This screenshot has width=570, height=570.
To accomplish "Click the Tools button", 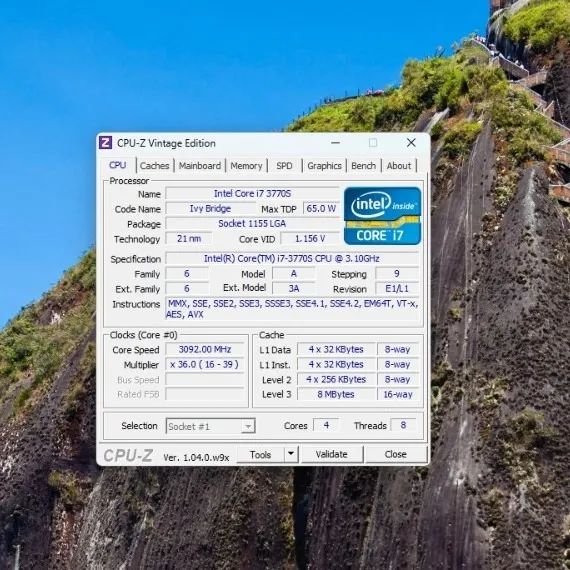I will (260, 454).
